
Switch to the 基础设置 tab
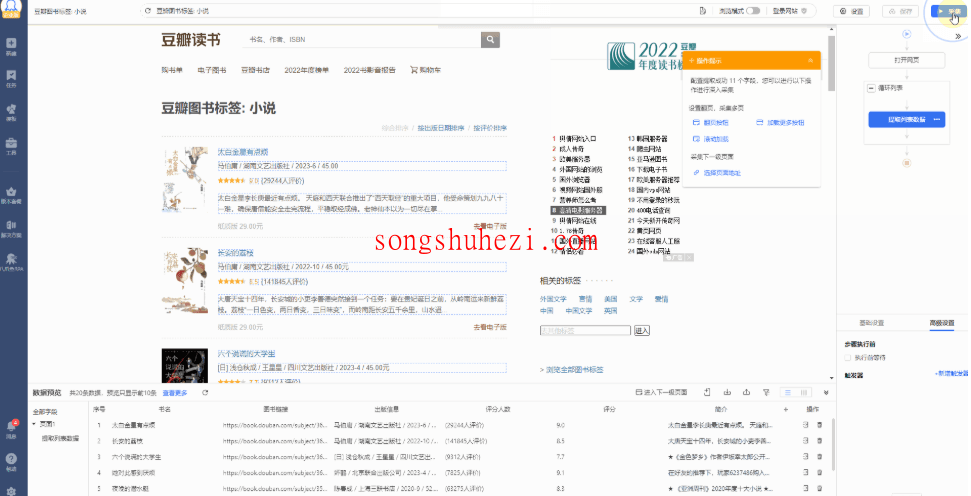pos(871,323)
